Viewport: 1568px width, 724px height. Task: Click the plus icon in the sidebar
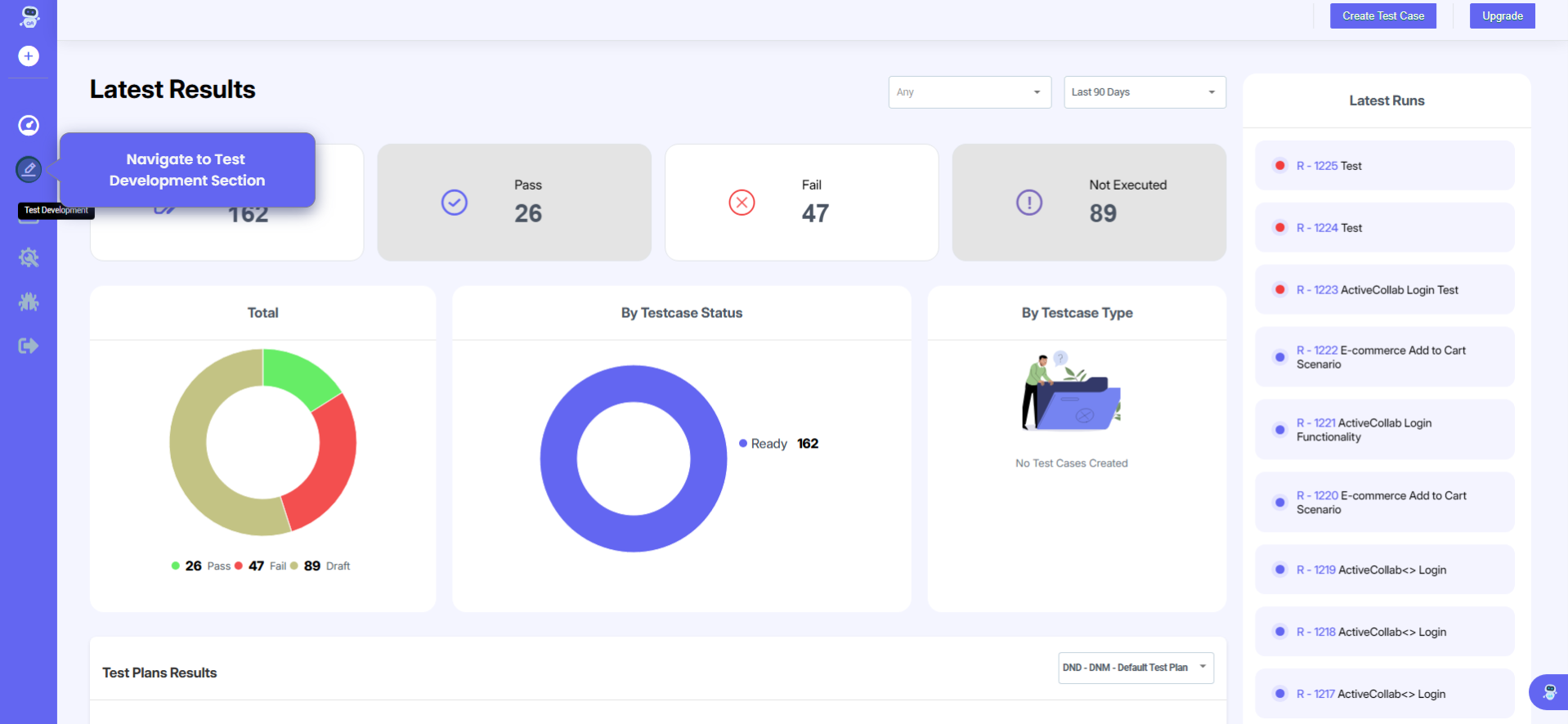click(x=29, y=56)
